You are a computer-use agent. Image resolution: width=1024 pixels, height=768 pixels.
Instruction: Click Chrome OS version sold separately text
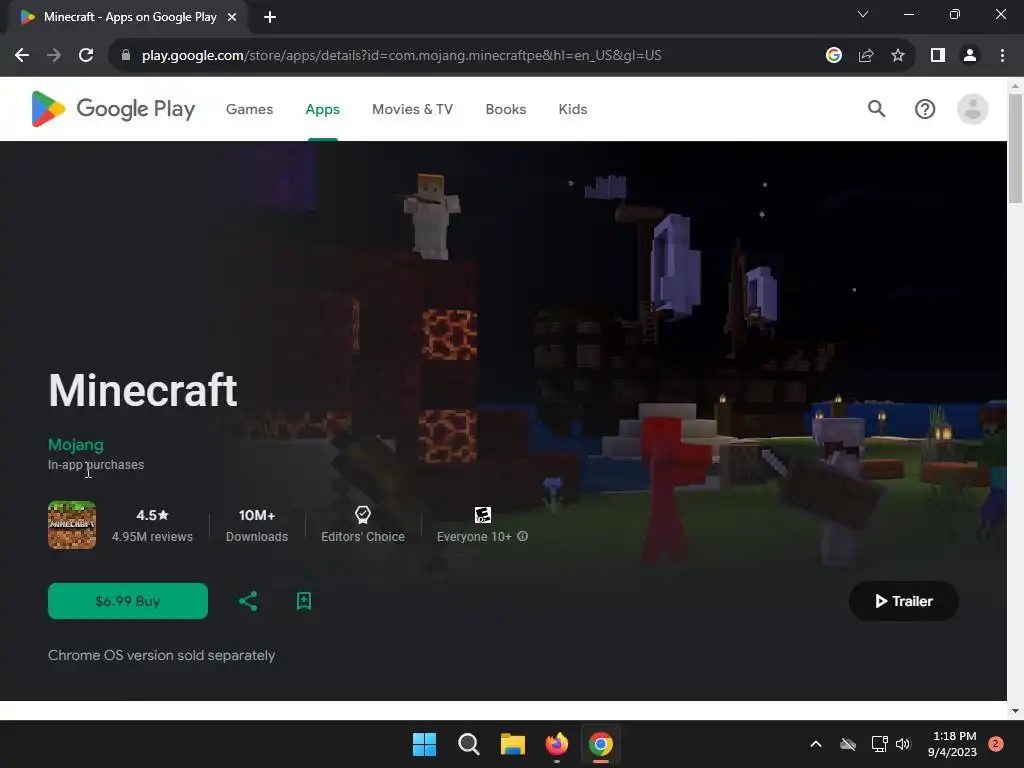tap(161, 655)
